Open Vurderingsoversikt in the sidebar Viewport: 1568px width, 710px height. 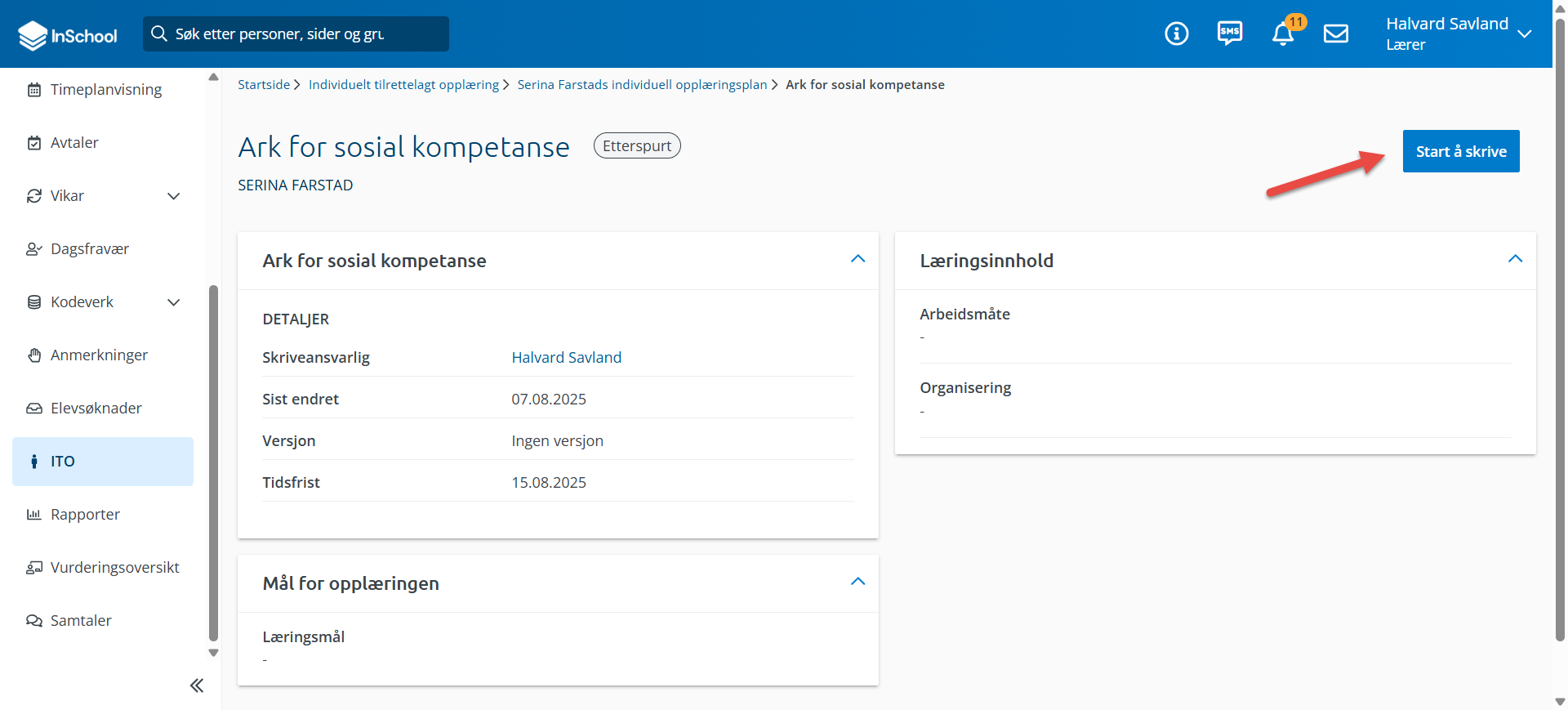point(103,568)
